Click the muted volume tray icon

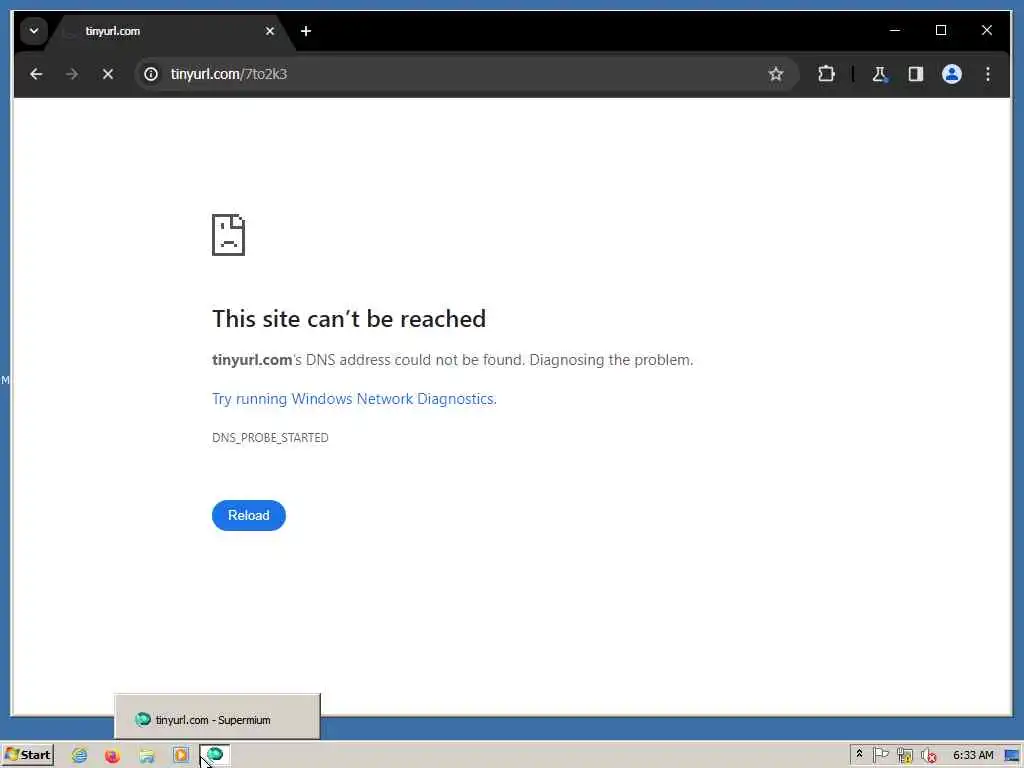pos(929,756)
